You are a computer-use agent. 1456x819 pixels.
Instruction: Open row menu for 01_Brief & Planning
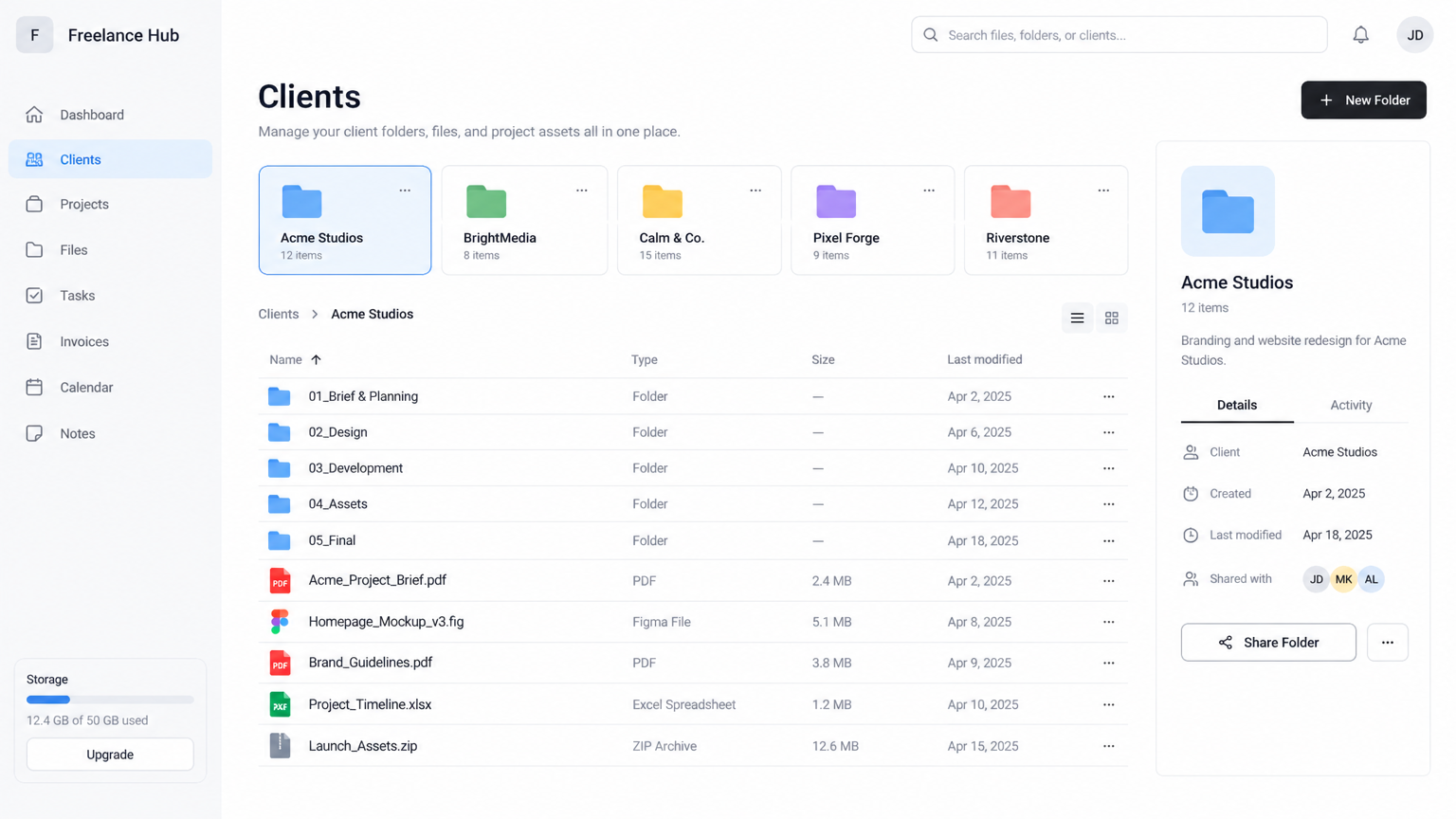tap(1108, 396)
